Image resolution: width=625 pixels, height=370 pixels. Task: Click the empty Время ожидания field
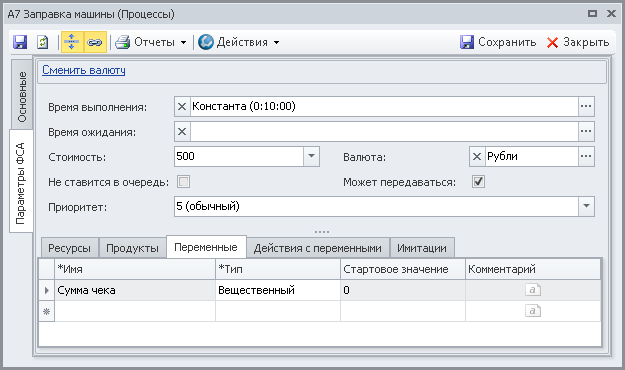tap(384, 132)
